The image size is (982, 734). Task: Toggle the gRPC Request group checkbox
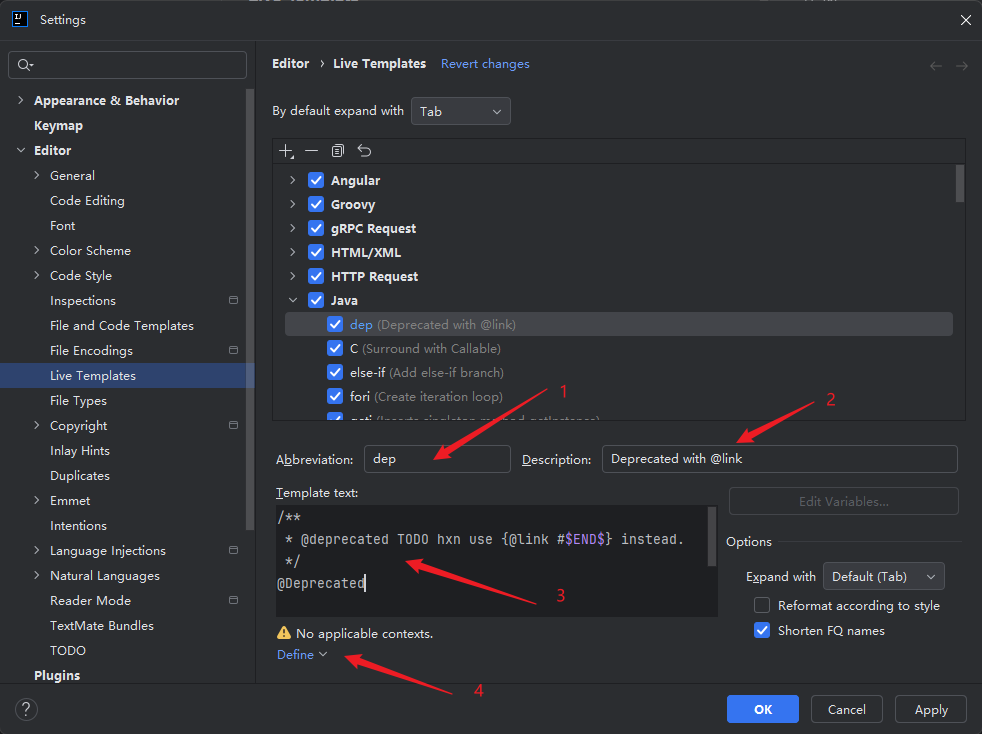click(316, 228)
